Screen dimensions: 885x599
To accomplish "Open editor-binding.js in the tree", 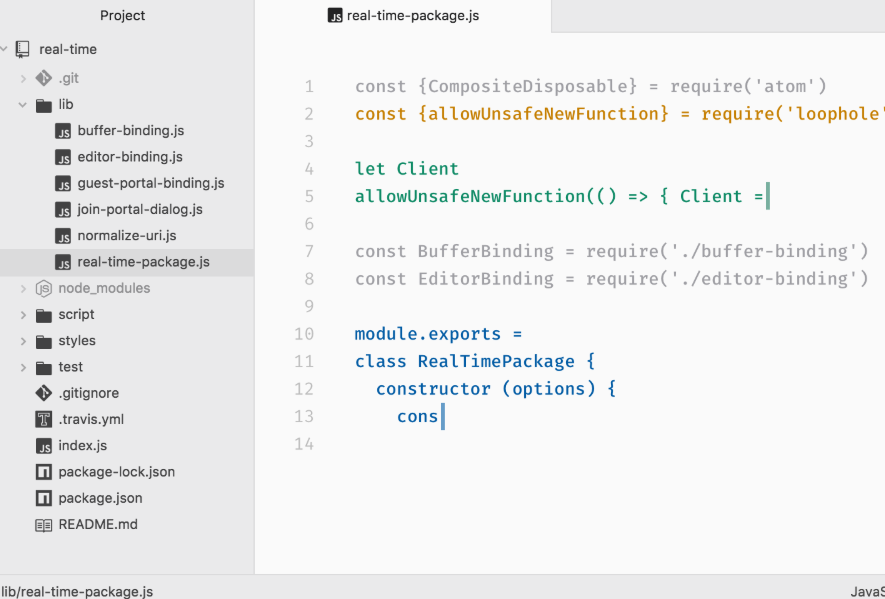I will 130,157.
